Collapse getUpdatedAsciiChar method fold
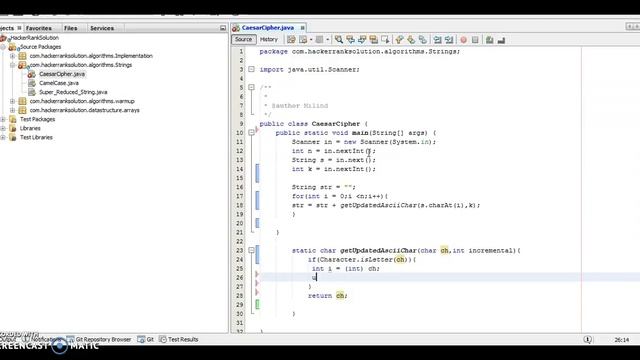Viewport: 640px width, 360px height. [x=251, y=250]
